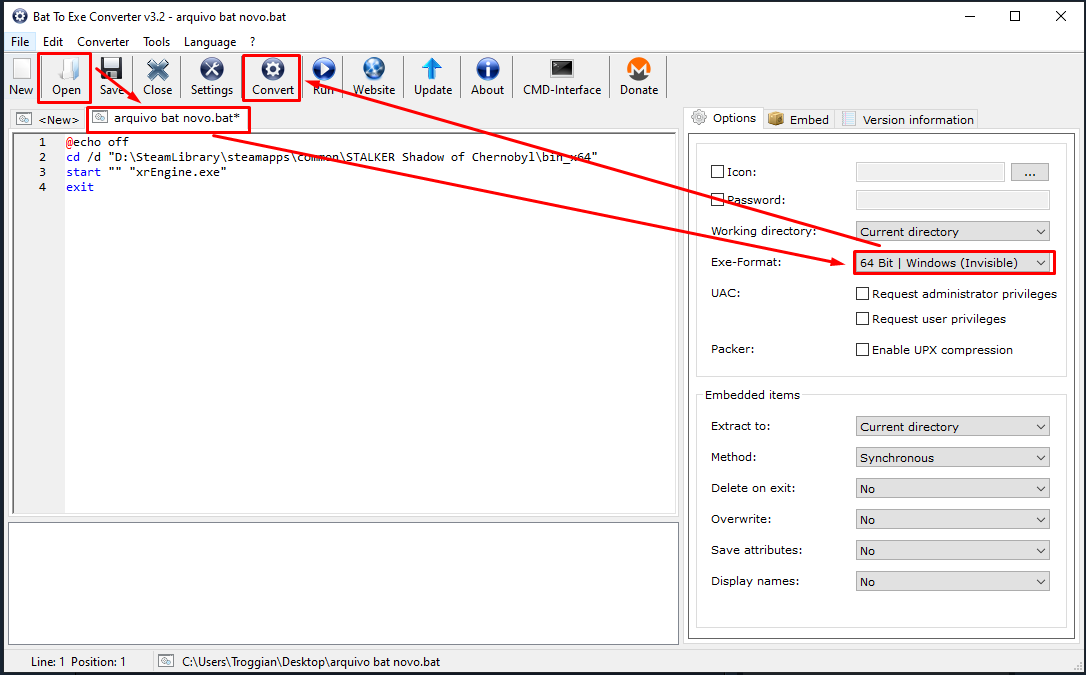Open the ? help menu
This screenshot has width=1086, height=675.
(253, 42)
